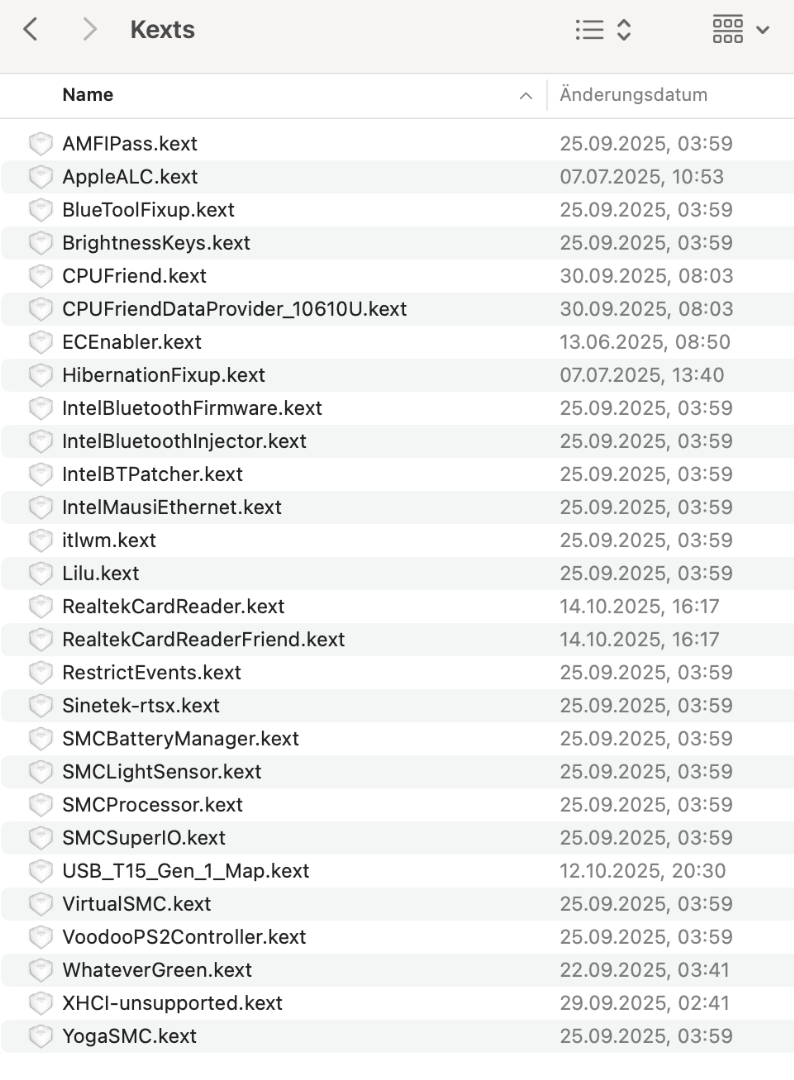The height and width of the screenshot is (1080, 794).
Task: Go back with the left chevron
Action: coord(31,31)
